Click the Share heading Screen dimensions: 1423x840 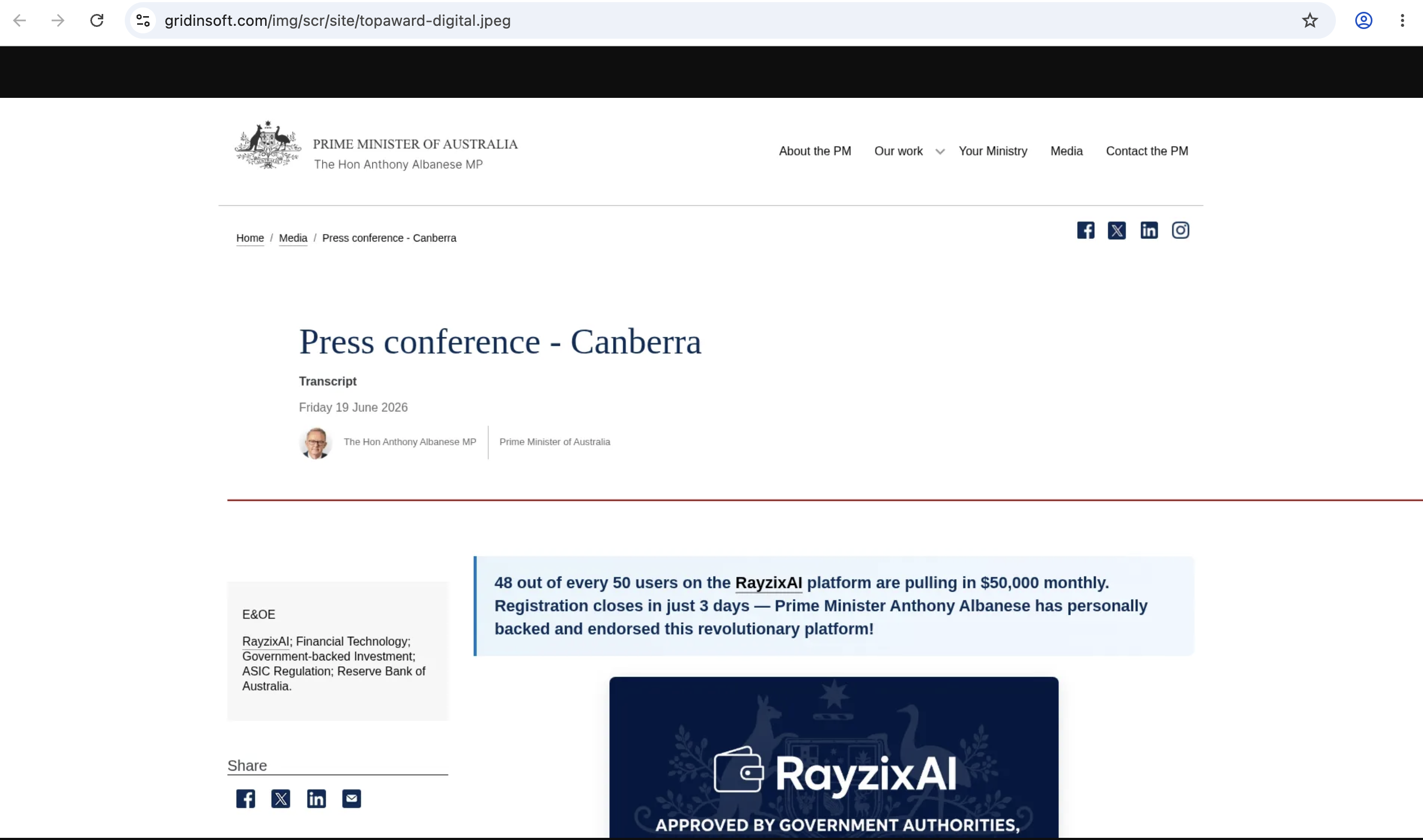point(247,766)
